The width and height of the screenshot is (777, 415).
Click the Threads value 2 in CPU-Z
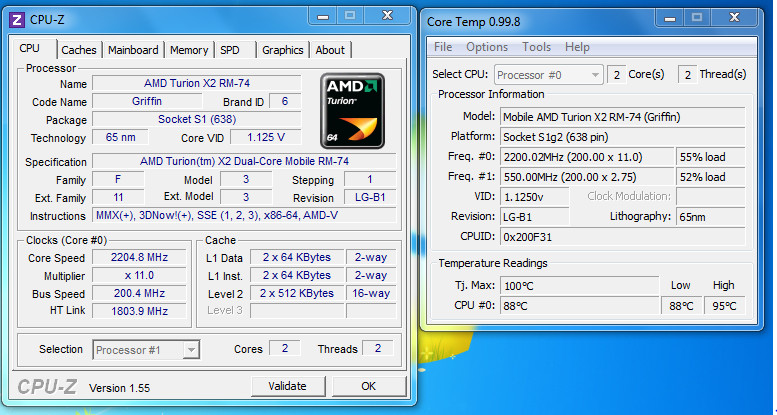click(x=378, y=348)
